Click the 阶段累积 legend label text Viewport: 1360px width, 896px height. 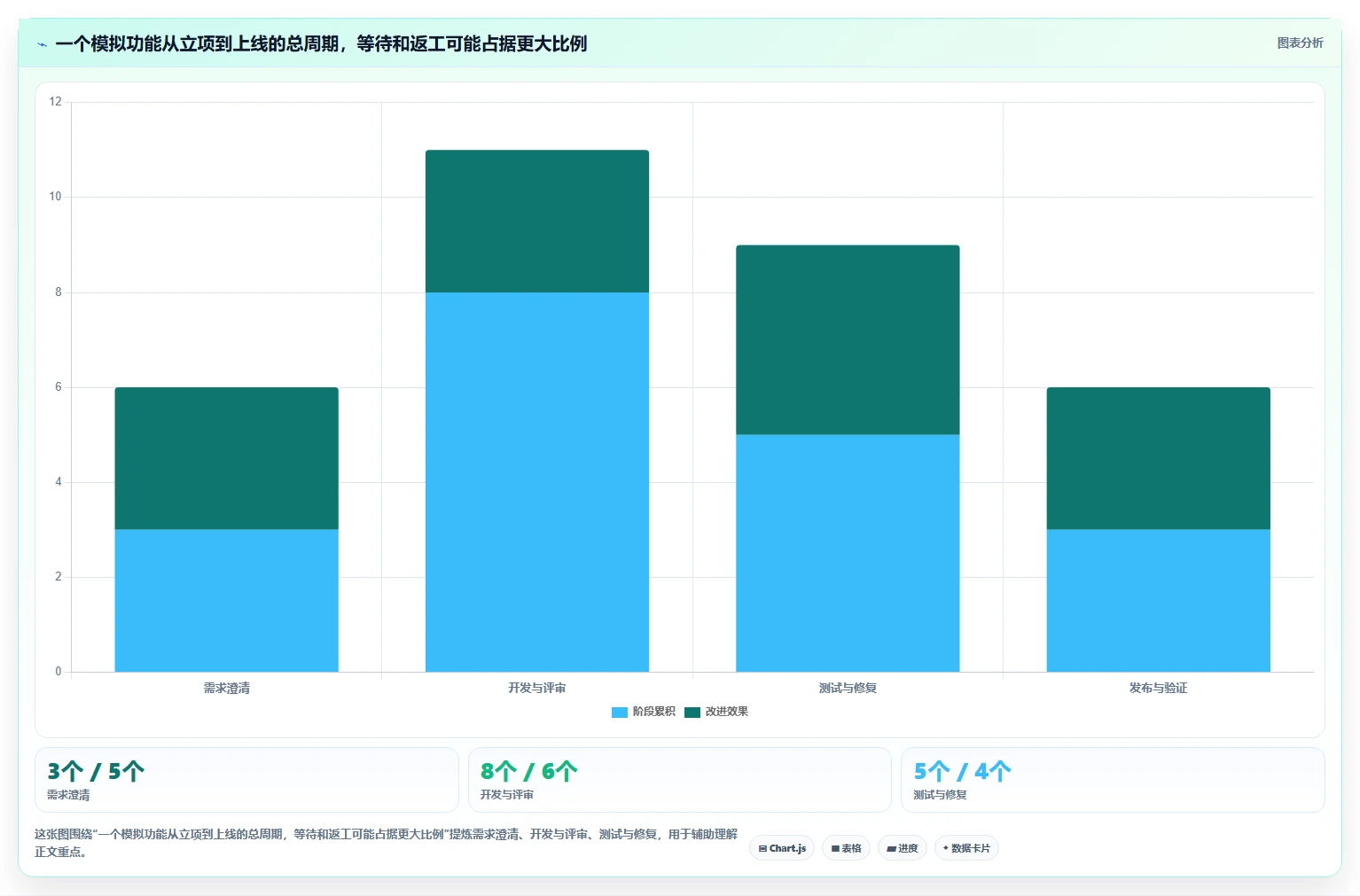point(653,712)
